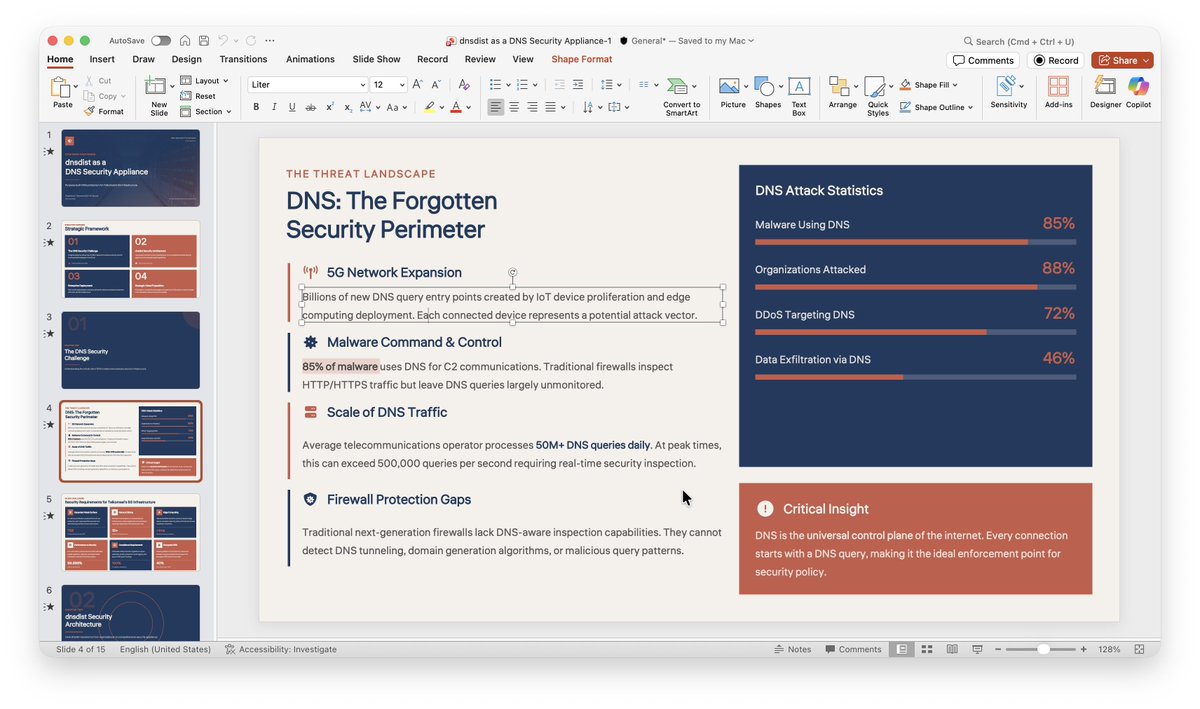Open the Accessibility: Investigate status item
This screenshot has width=1200, height=709.
click(x=280, y=649)
